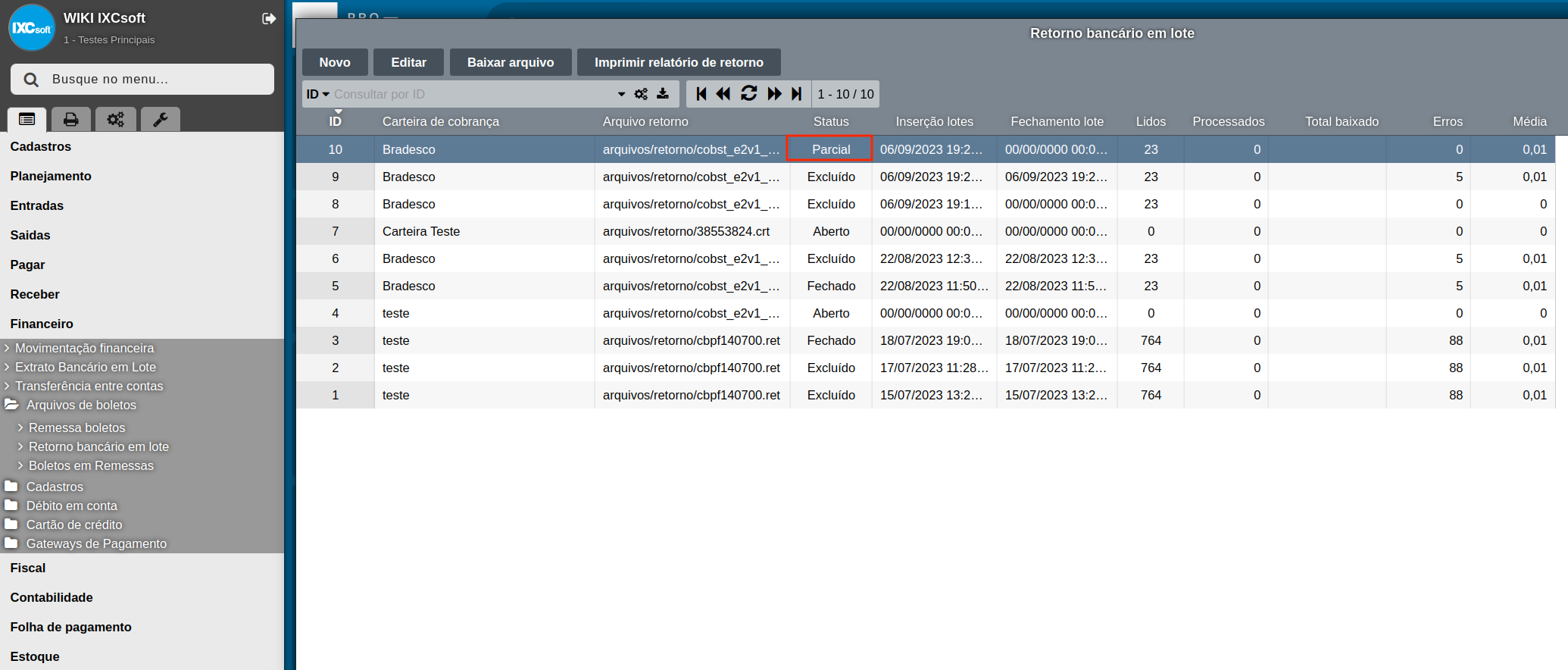Expand the search suggestions dropdown arrow
Viewport: 1568px width, 670px height.
click(x=621, y=94)
